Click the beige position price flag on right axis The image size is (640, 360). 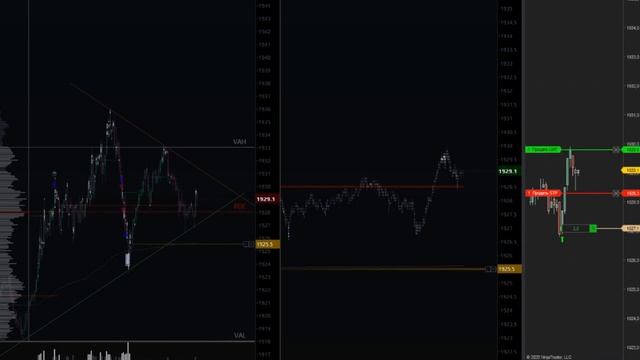point(631,229)
